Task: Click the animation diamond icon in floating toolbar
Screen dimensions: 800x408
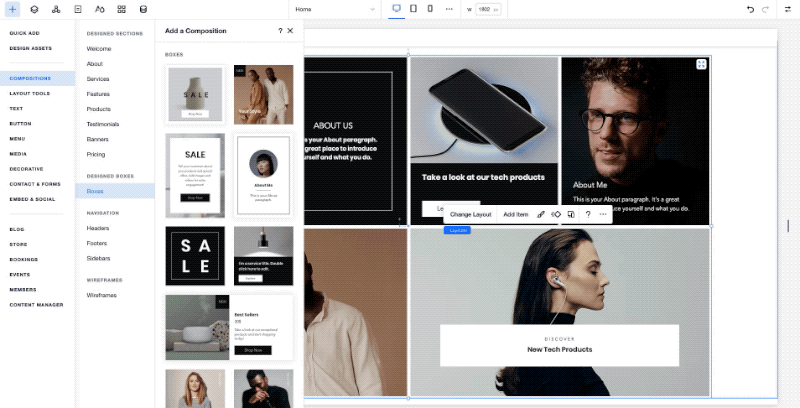Action: 556,215
